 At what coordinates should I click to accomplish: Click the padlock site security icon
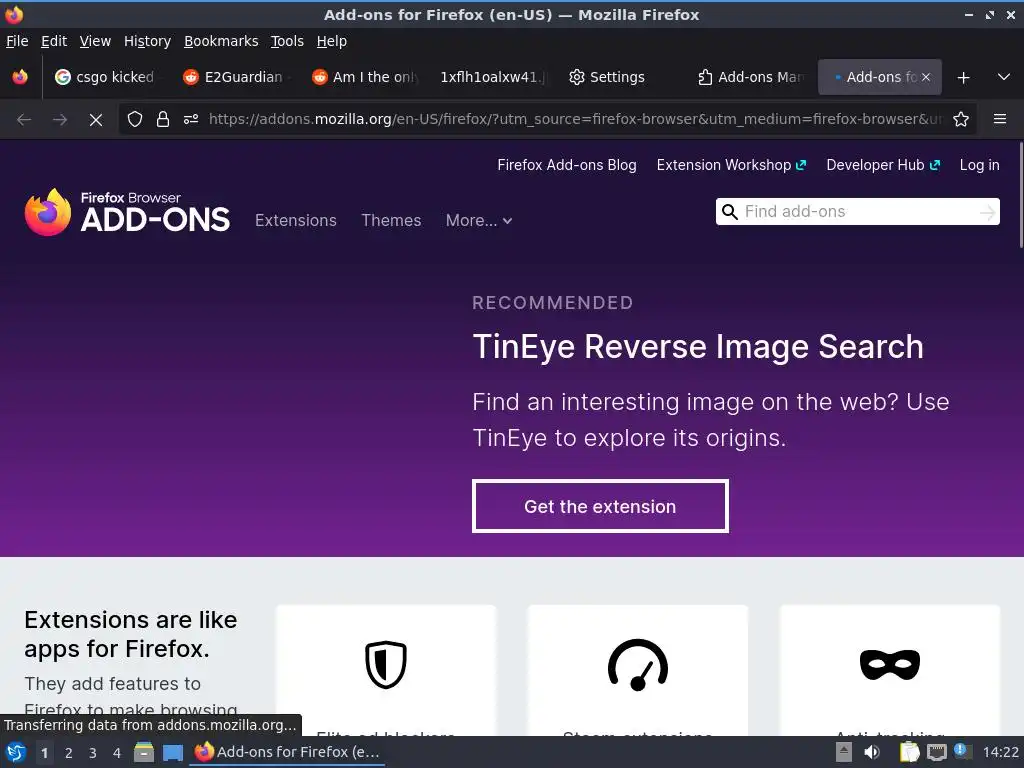tap(163, 119)
